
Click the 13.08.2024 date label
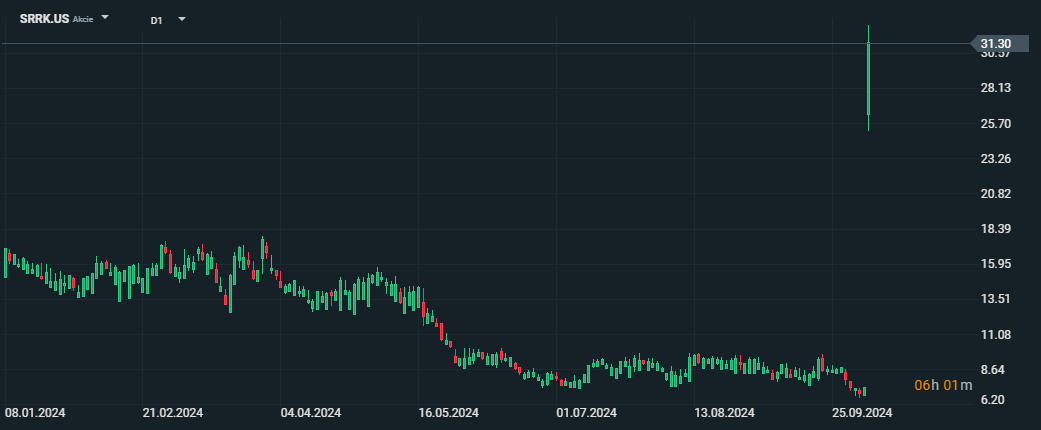click(724, 413)
